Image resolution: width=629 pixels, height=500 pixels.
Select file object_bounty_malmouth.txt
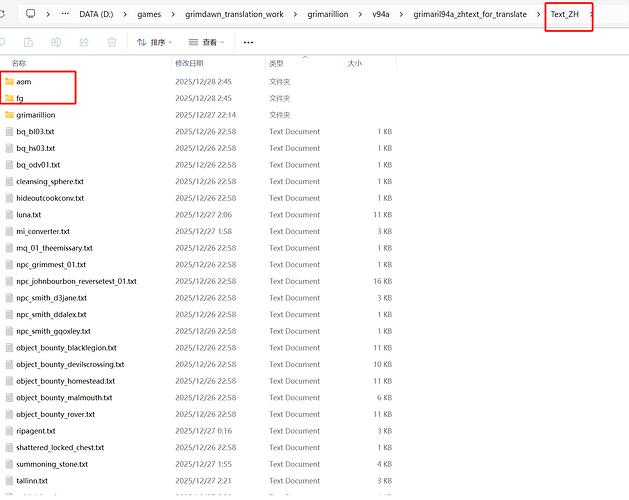(64, 397)
